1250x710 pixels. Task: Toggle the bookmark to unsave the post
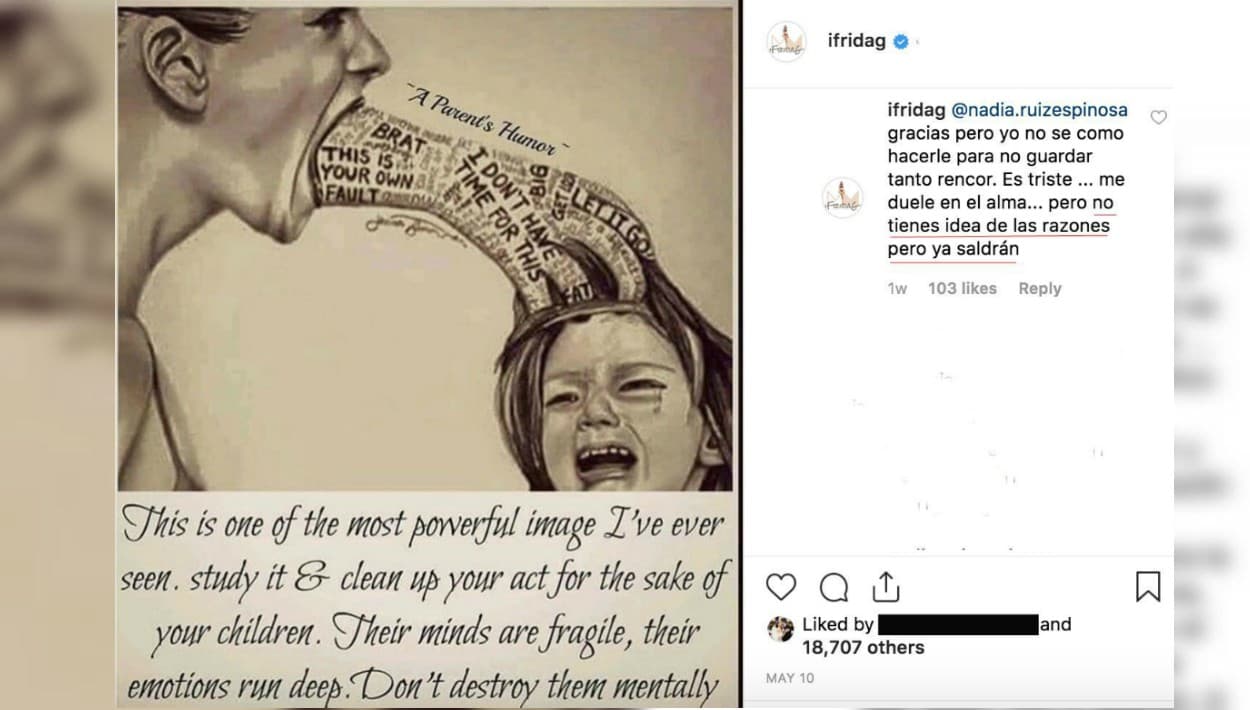[1148, 588]
